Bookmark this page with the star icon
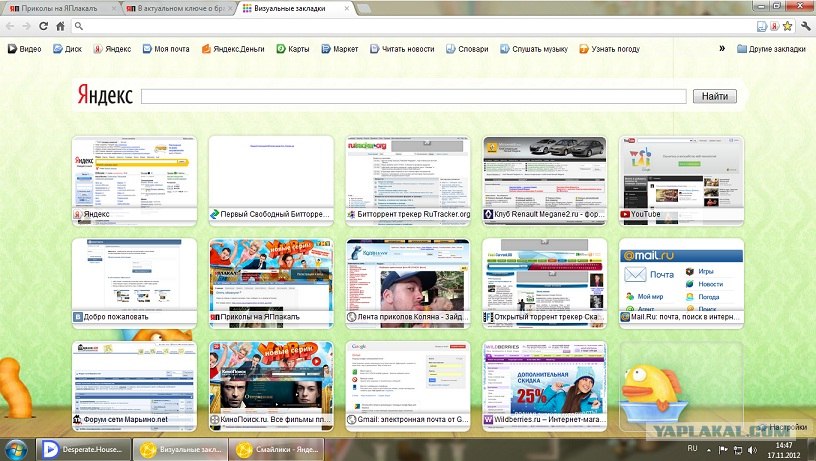Screen dimensions: 816x461 (789, 26)
